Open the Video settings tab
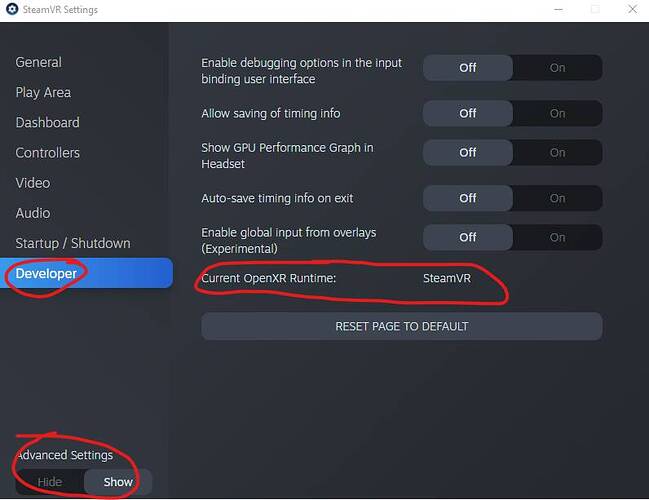This screenshot has width=649, height=500. click(33, 183)
